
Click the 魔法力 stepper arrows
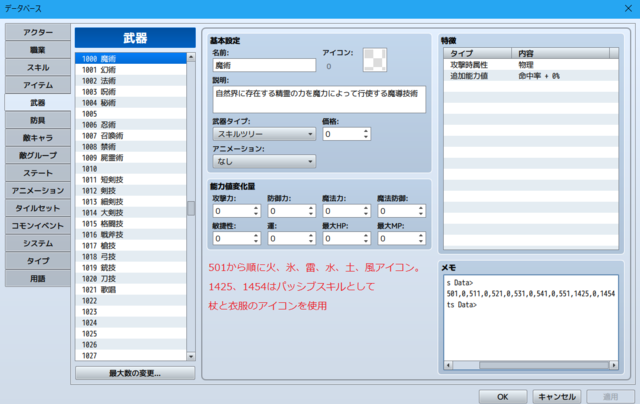(366, 211)
